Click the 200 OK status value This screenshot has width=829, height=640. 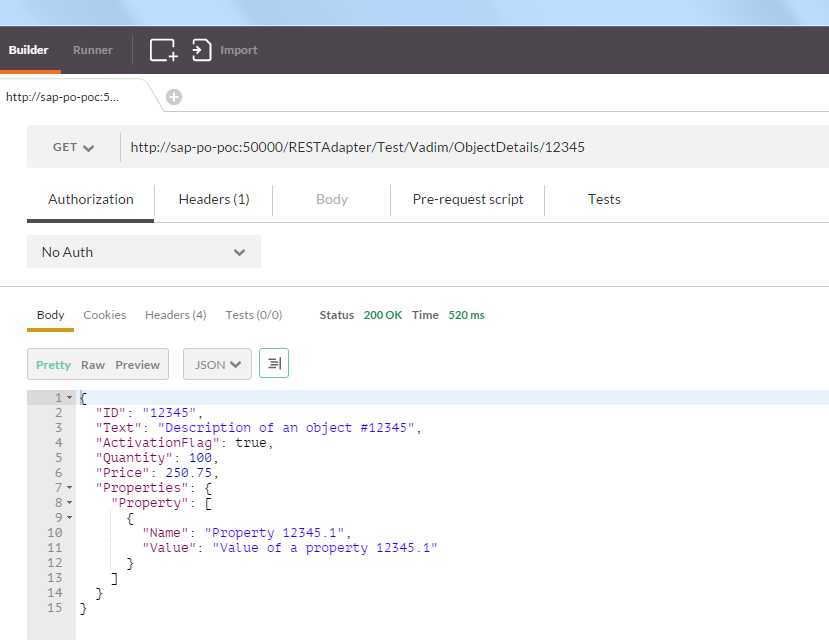[x=383, y=315]
